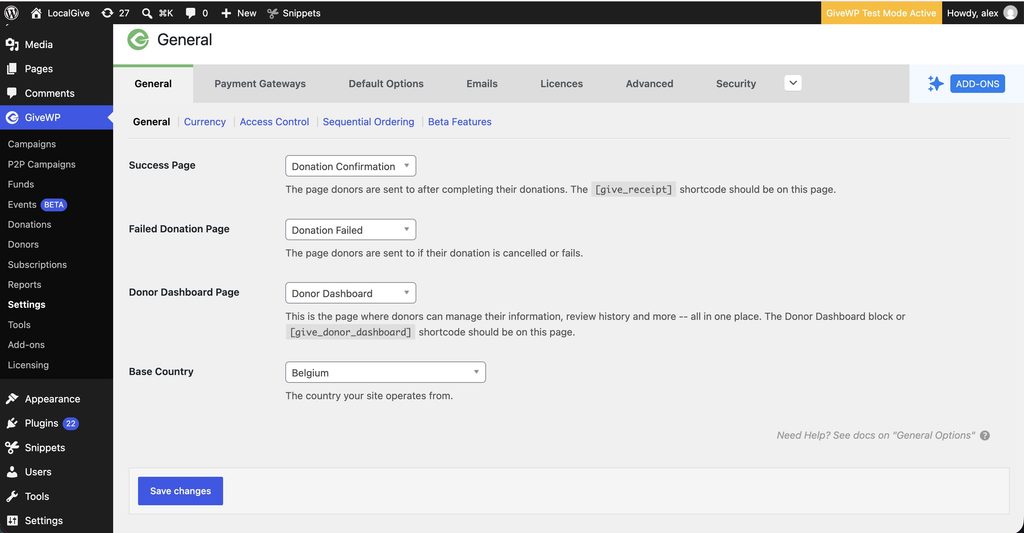Switch to the Default Options tab
The width and height of the screenshot is (1024, 533).
(x=386, y=84)
